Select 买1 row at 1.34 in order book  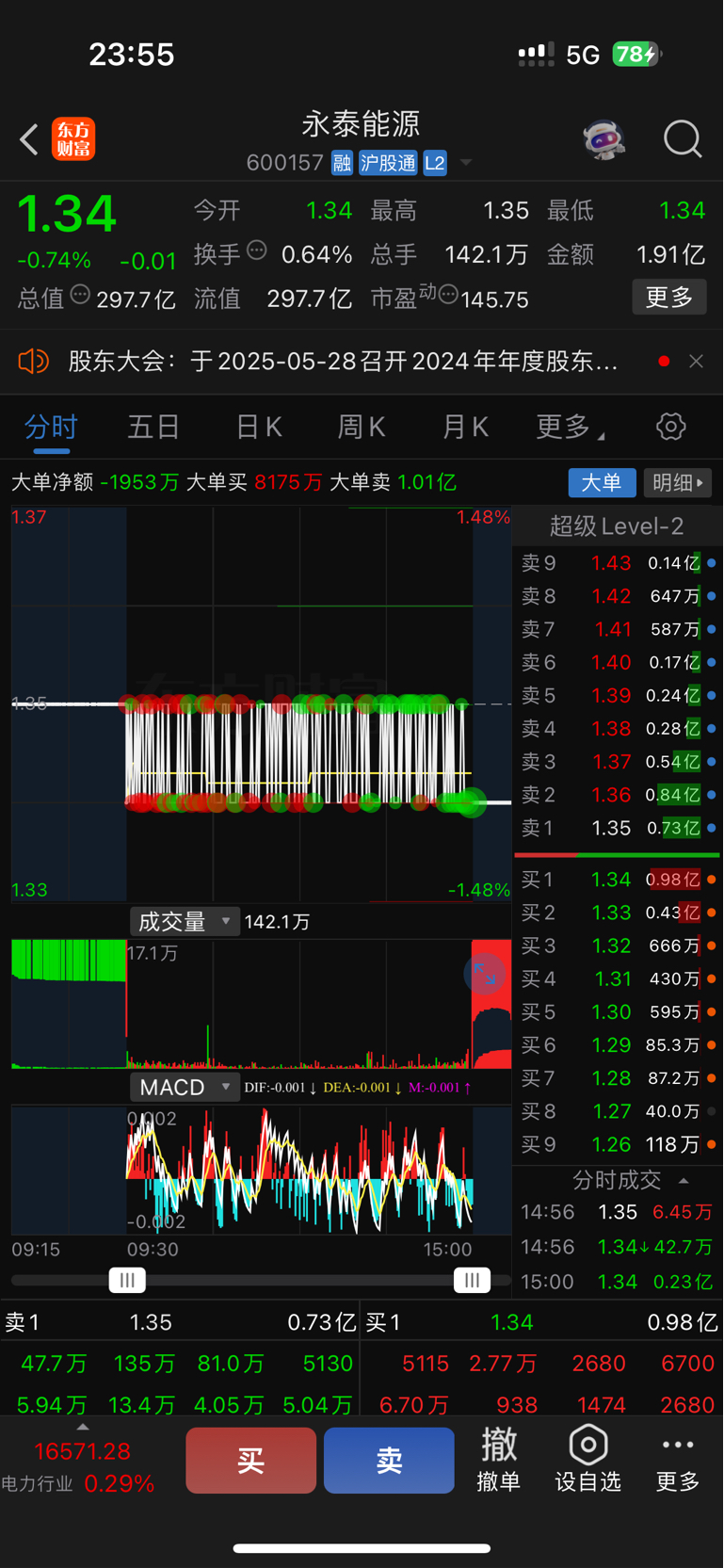617,880
